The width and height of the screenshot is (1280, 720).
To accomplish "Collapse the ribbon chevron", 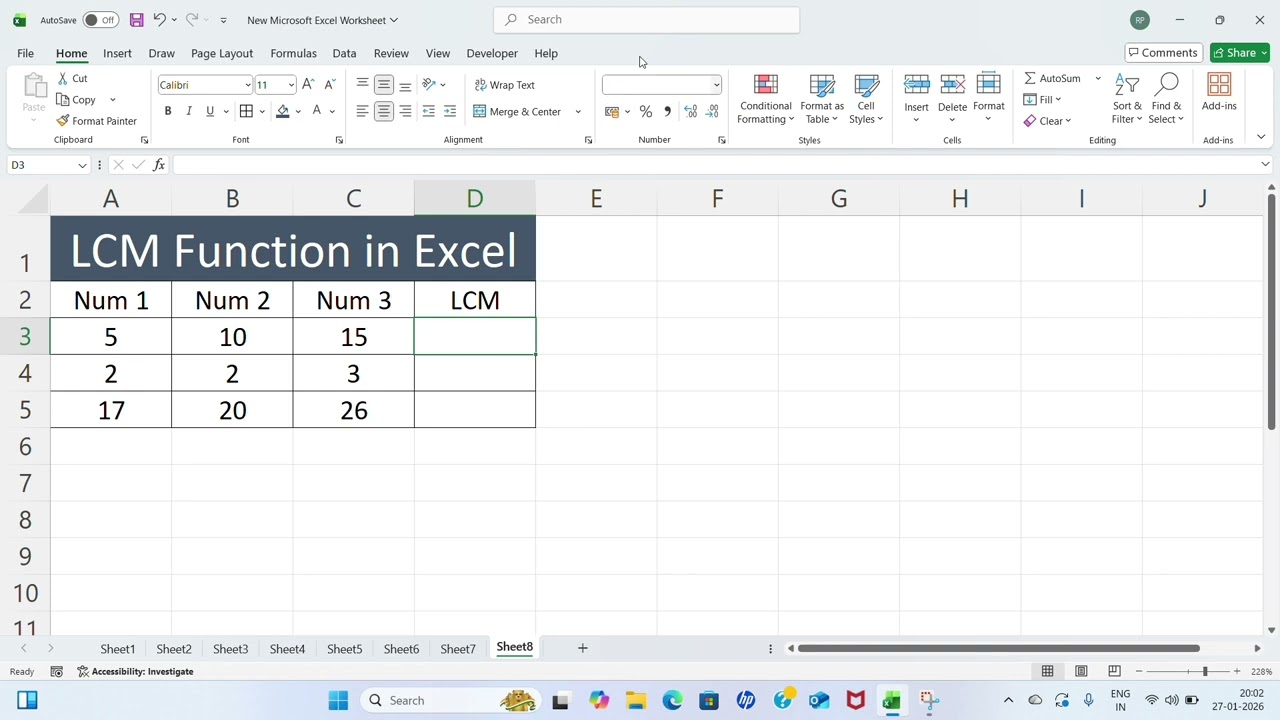I will 1260,137.
